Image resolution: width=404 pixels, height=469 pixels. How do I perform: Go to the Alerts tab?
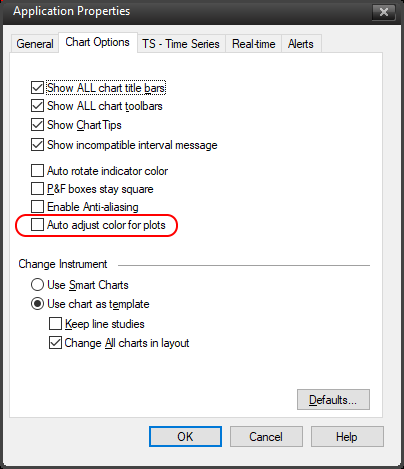301,44
